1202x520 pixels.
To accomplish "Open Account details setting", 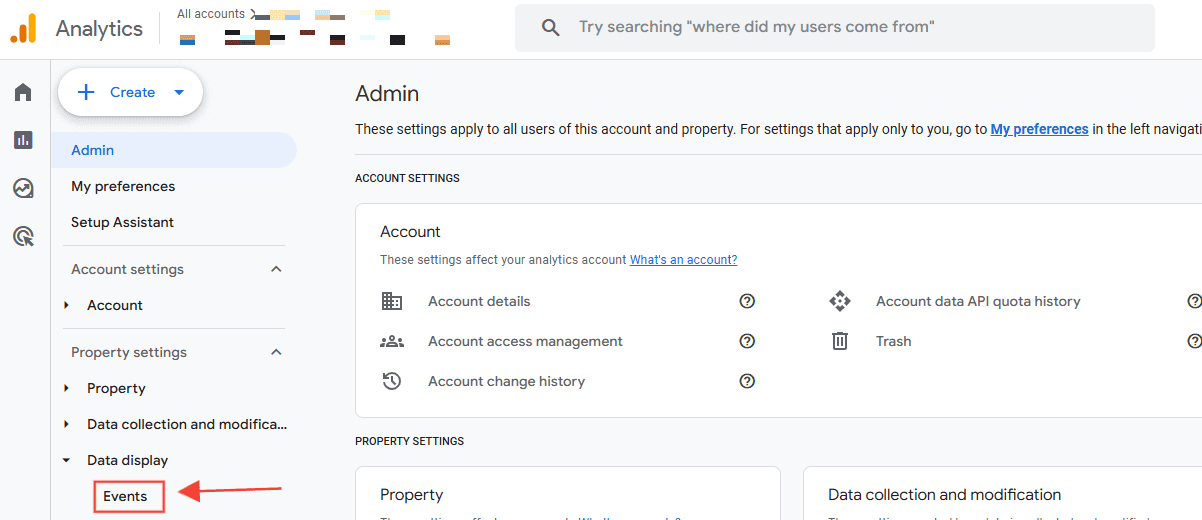I will (479, 301).
